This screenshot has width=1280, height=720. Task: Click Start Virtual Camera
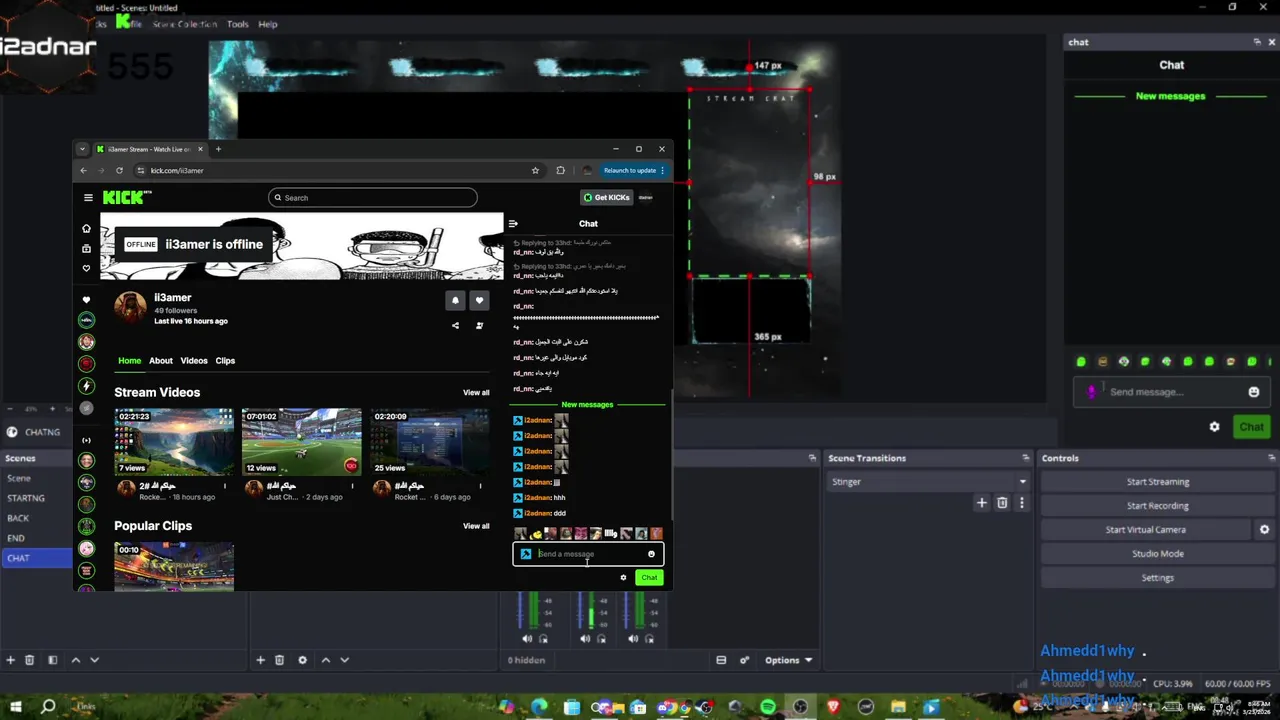pyautogui.click(x=1146, y=530)
